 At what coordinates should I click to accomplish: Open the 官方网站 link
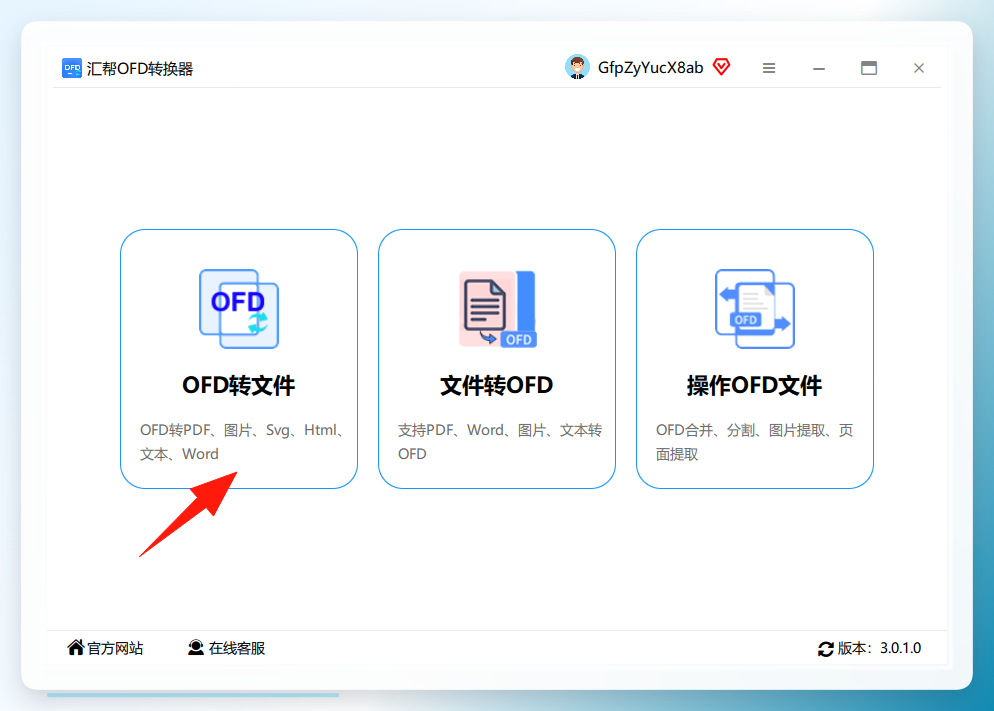[115, 648]
